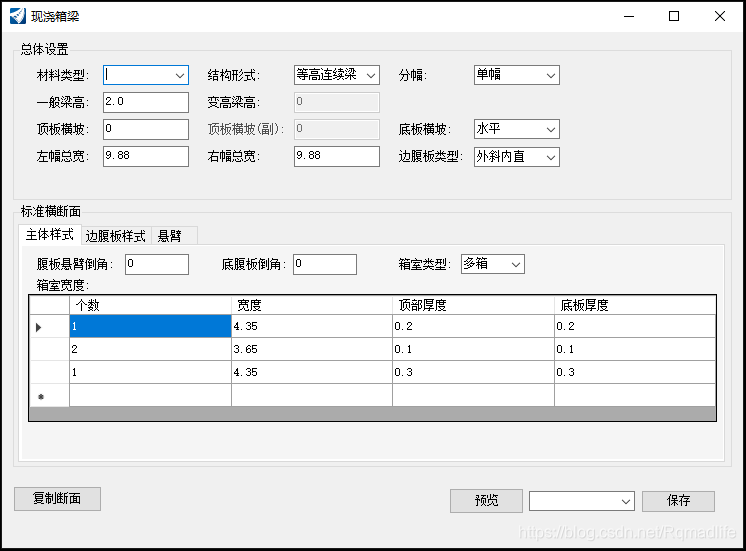Image resolution: width=746 pixels, height=551 pixels.
Task: Click the 0.2 底板厚度 cell in first row
Action: click(x=635, y=326)
